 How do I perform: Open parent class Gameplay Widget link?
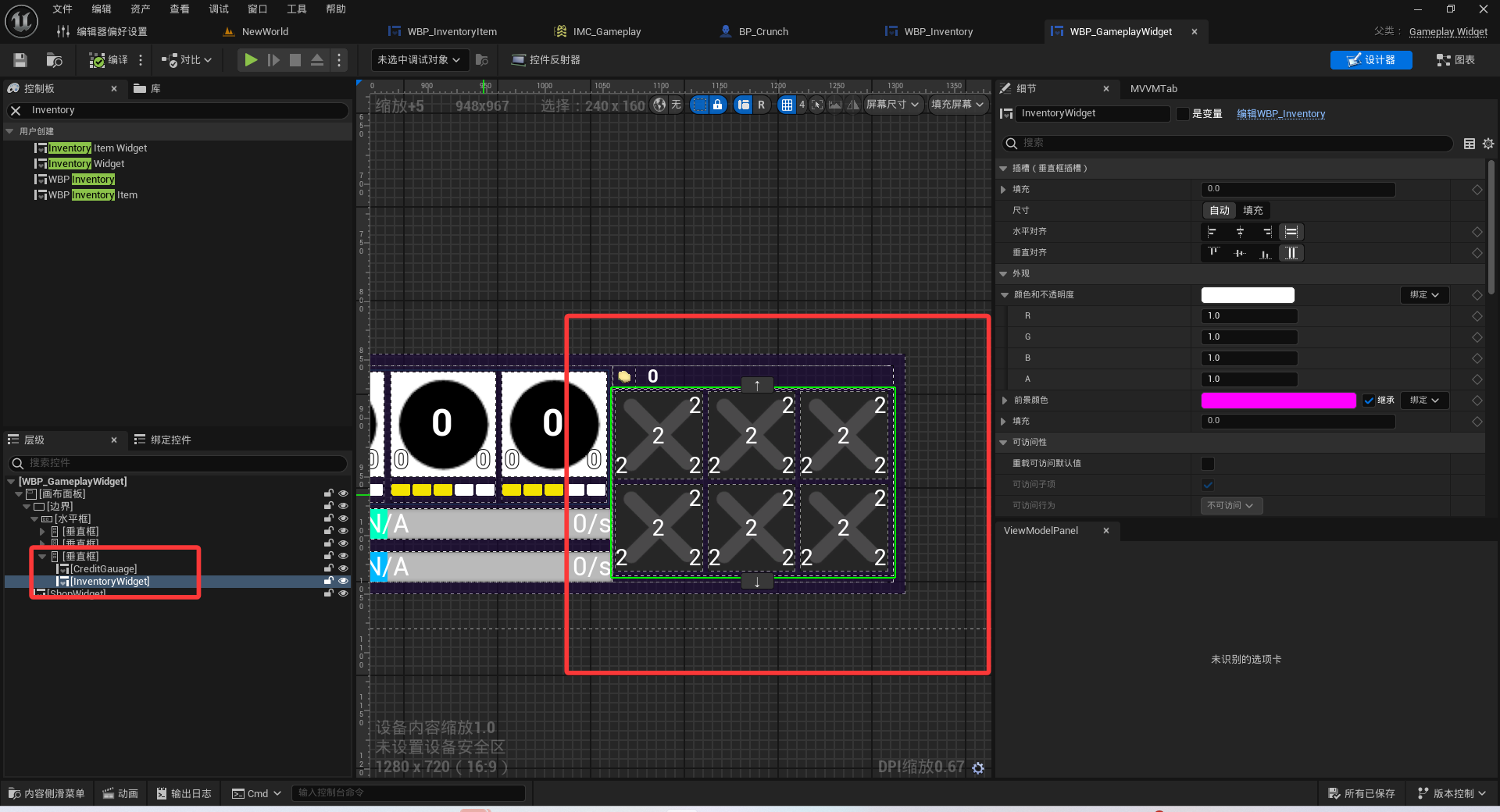[1448, 32]
